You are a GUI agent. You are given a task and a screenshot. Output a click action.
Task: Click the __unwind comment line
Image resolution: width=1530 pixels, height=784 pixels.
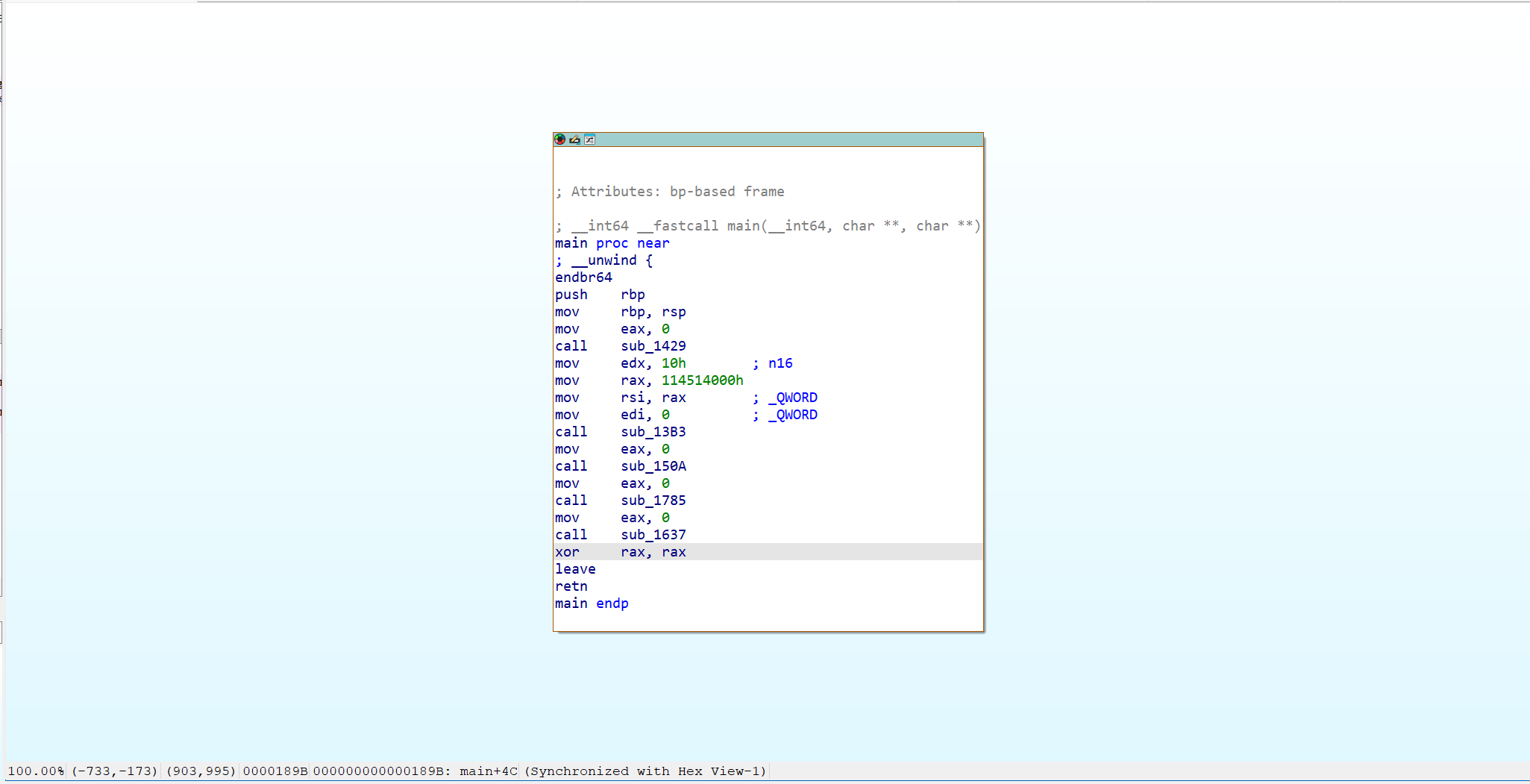click(x=604, y=260)
